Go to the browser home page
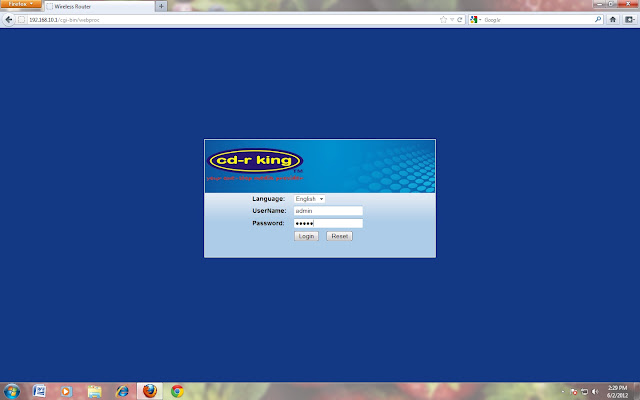This screenshot has width=640, height=400. point(613,20)
